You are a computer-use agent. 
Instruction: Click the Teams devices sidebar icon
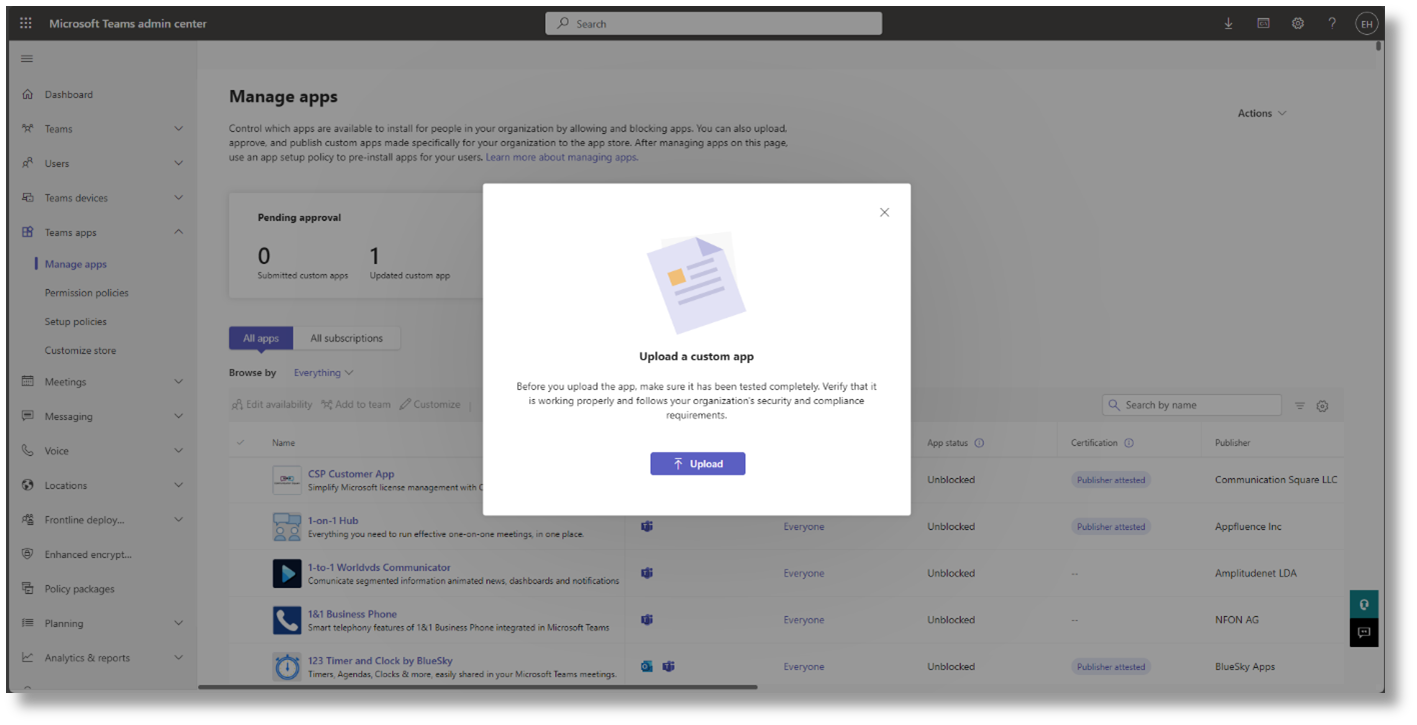(28, 198)
